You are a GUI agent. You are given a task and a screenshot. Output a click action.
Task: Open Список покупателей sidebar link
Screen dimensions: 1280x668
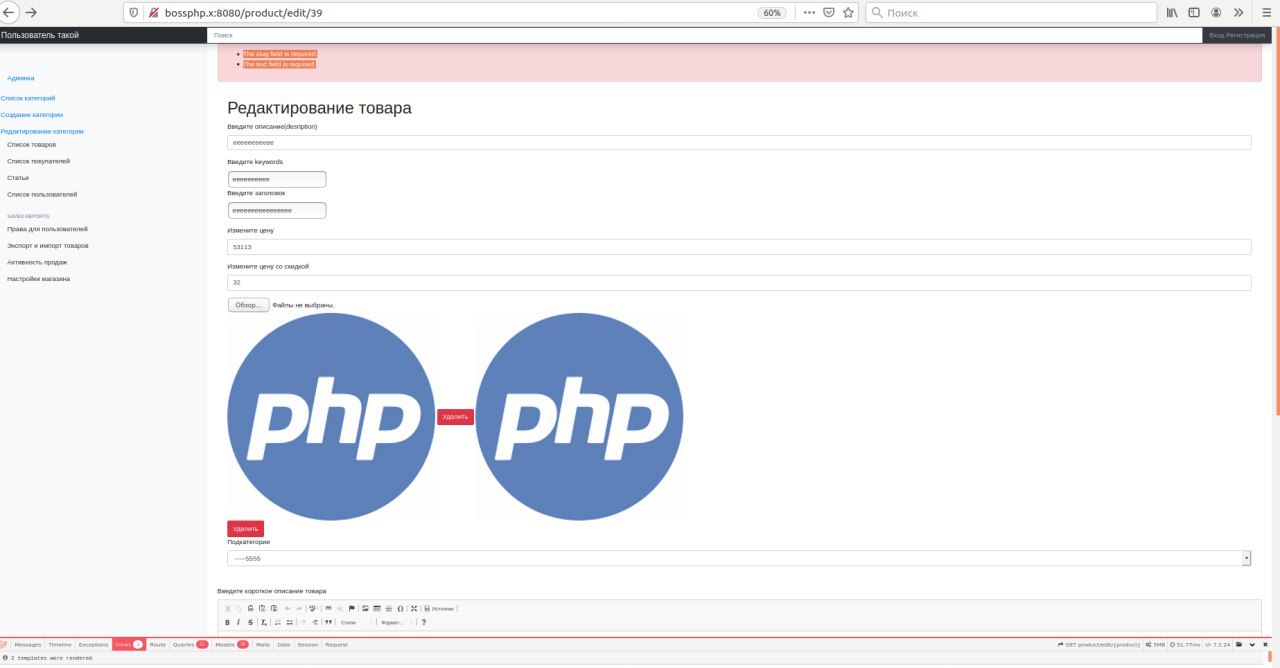tap(38, 160)
